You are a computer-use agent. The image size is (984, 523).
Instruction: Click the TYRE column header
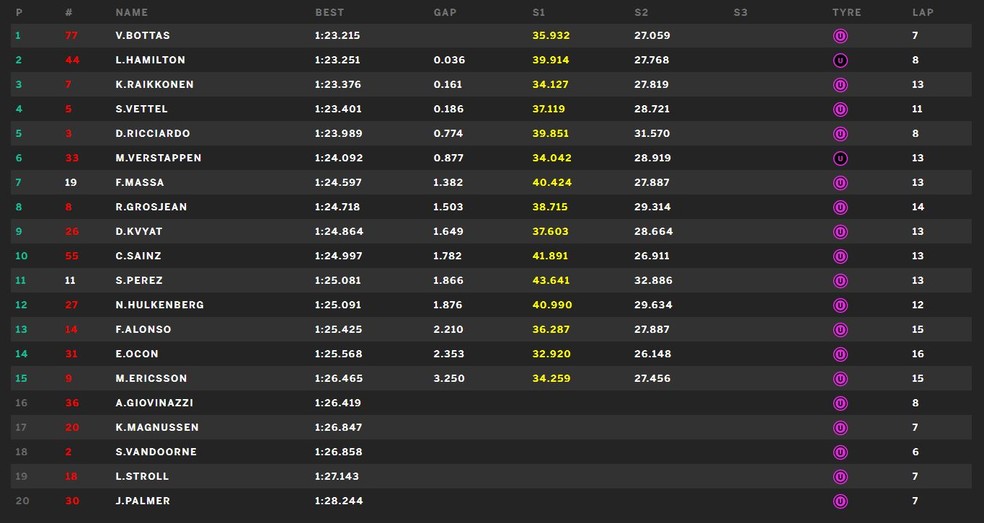[x=846, y=13]
